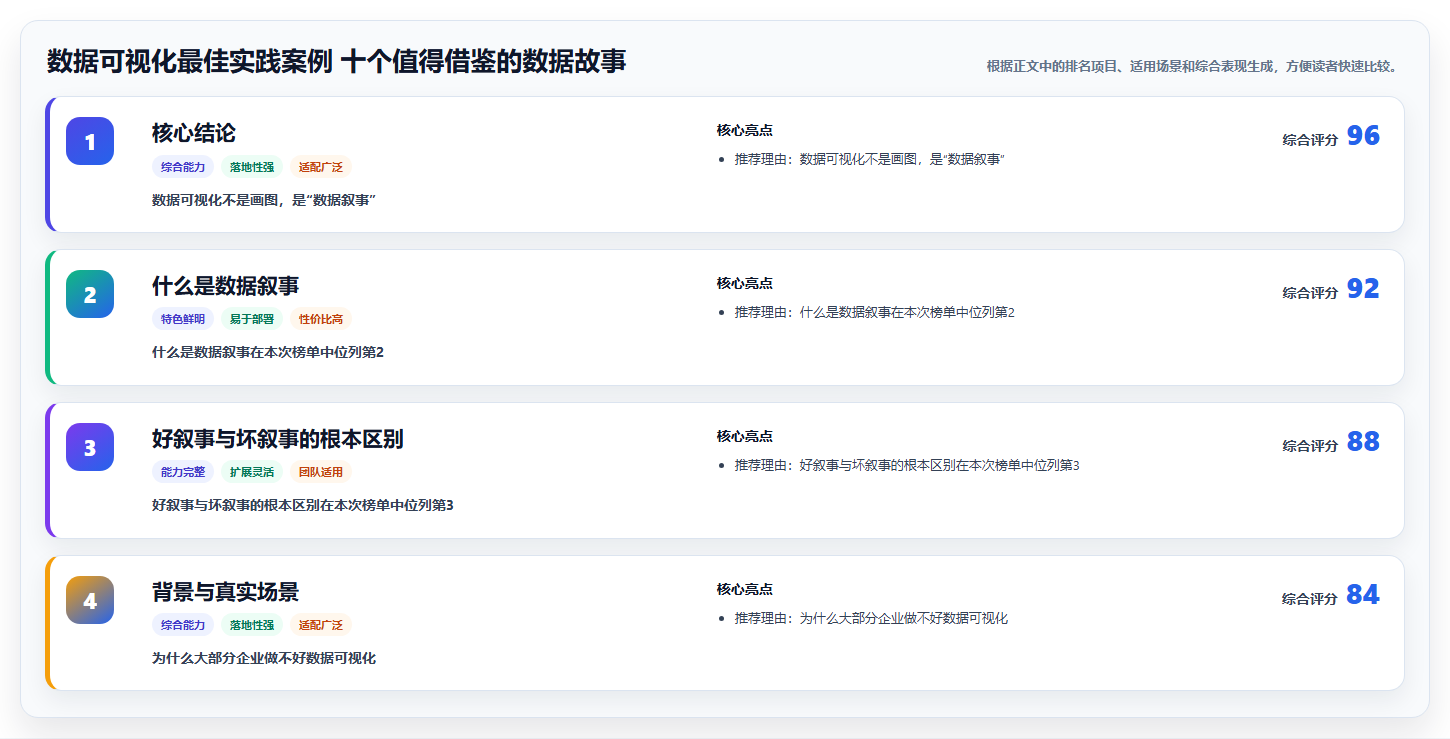Click the bullet 推荐理由:什么是数据叙事在本次榜单中位列第2
Viewport: 1450px width, 739px height.
[874, 313]
